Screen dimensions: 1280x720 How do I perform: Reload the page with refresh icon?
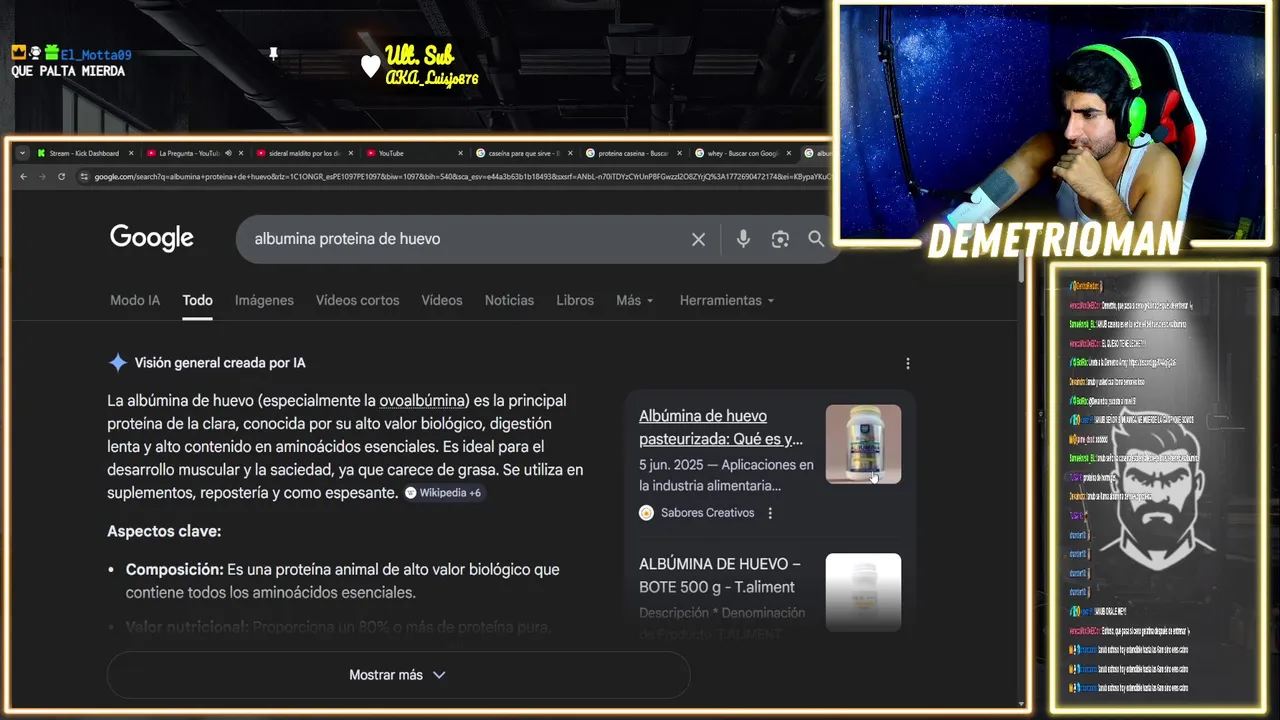click(61, 177)
